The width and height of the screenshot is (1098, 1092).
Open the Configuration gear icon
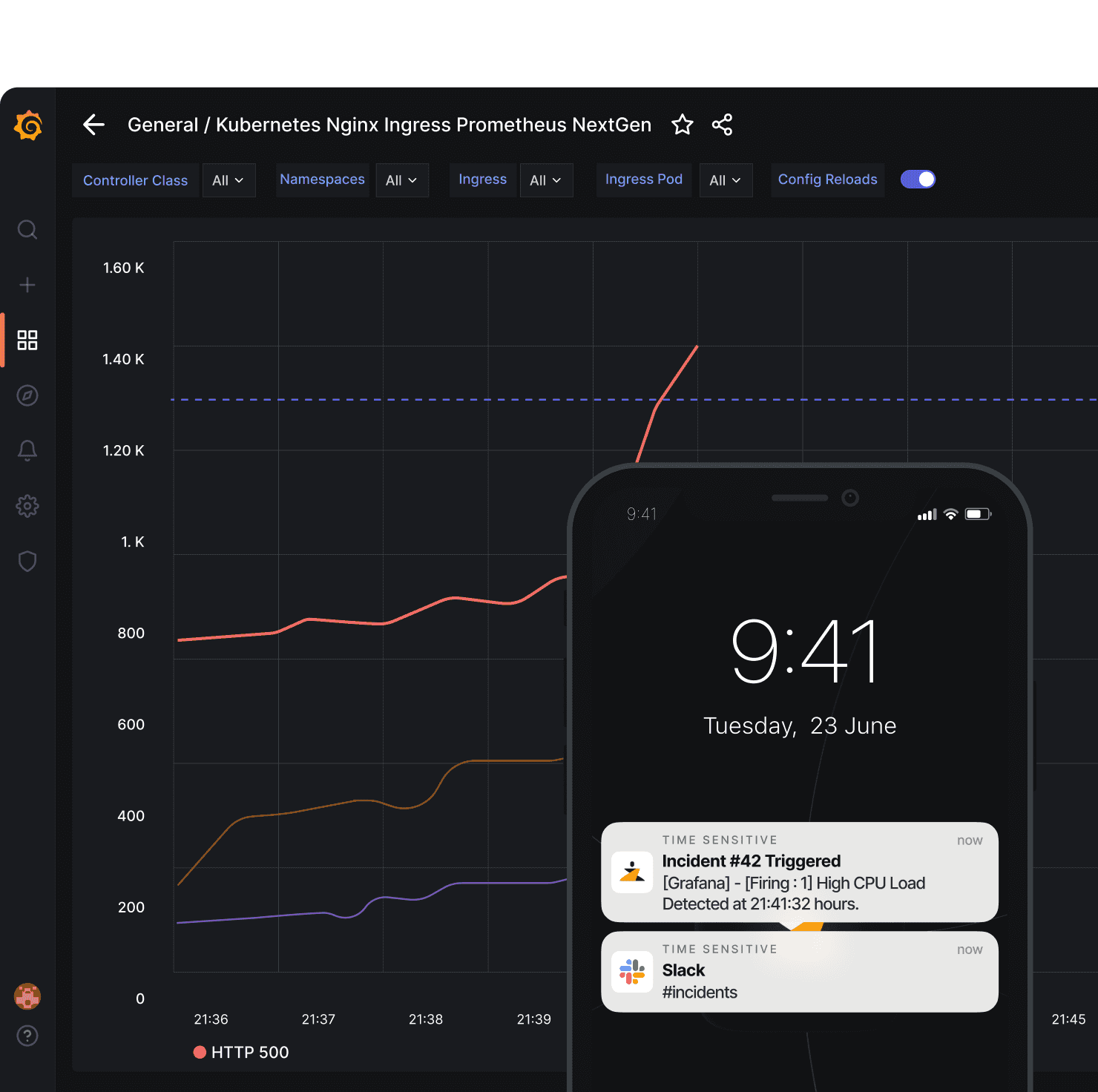coord(27,505)
